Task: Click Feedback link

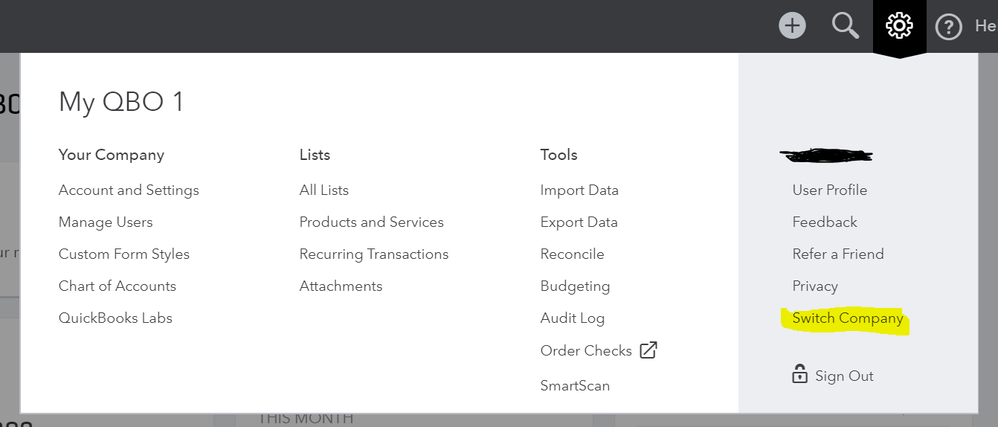Action: click(x=825, y=222)
